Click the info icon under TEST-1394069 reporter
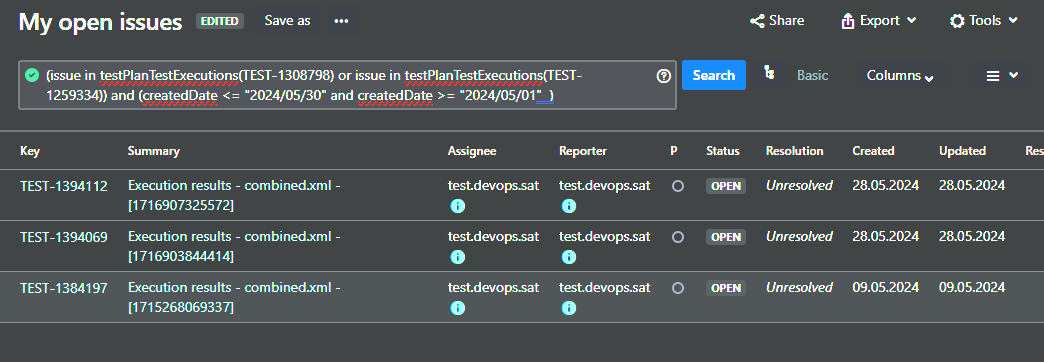Image resolution: width=1044 pixels, height=362 pixels. [569, 257]
